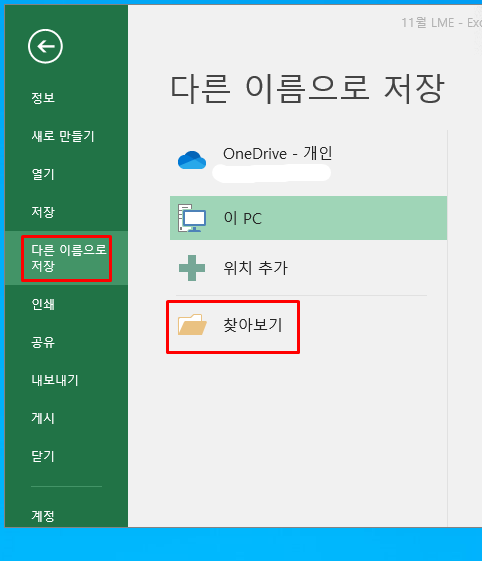Screen dimensions: 482x561
Task: Click the 찾아보기 folder icon
Action: pos(192,325)
